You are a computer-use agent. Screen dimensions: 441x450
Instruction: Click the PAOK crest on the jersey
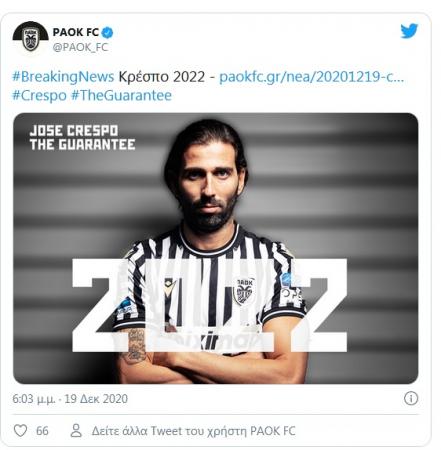tap(244, 291)
